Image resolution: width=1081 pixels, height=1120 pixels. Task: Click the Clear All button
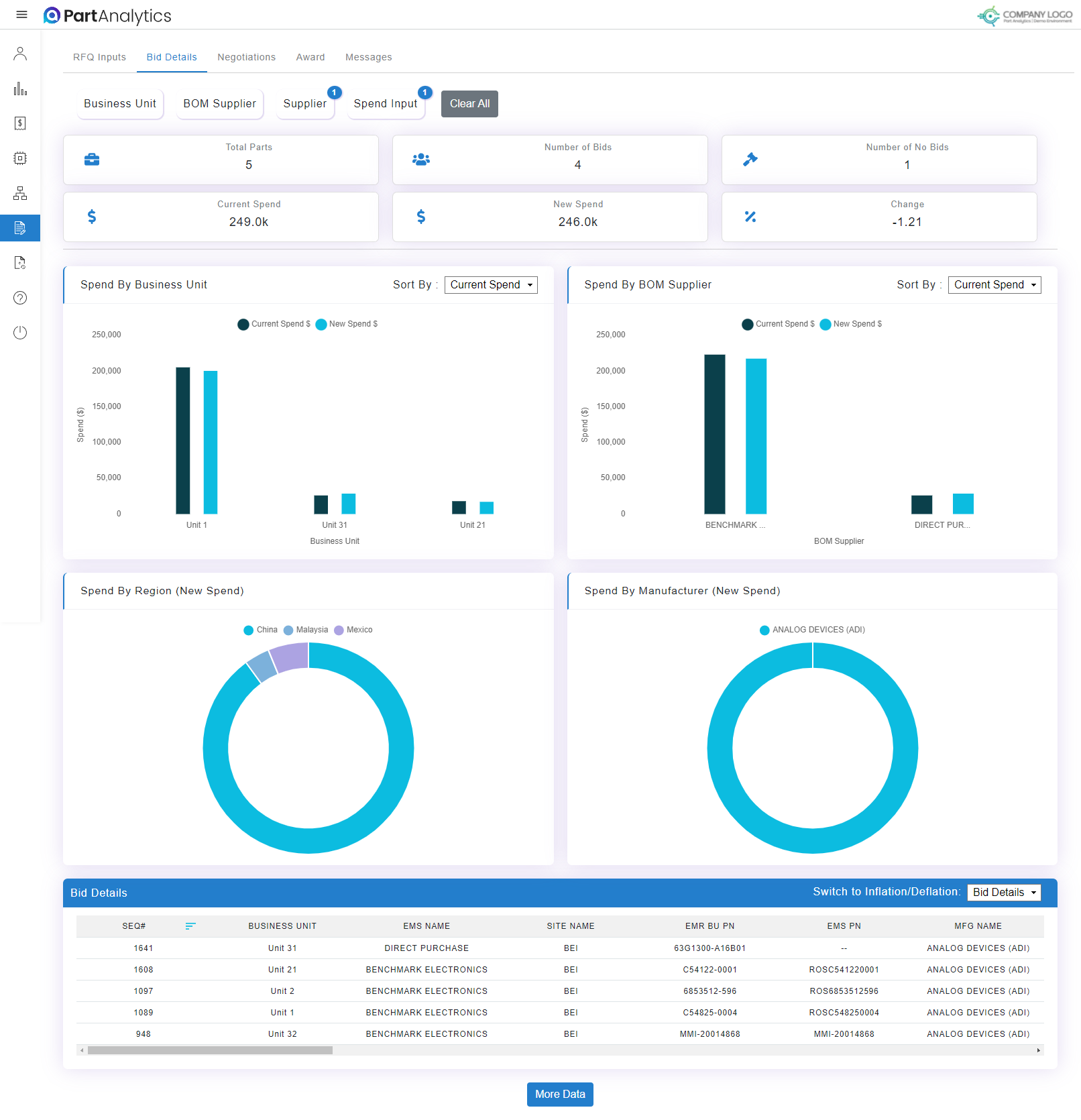(x=469, y=104)
